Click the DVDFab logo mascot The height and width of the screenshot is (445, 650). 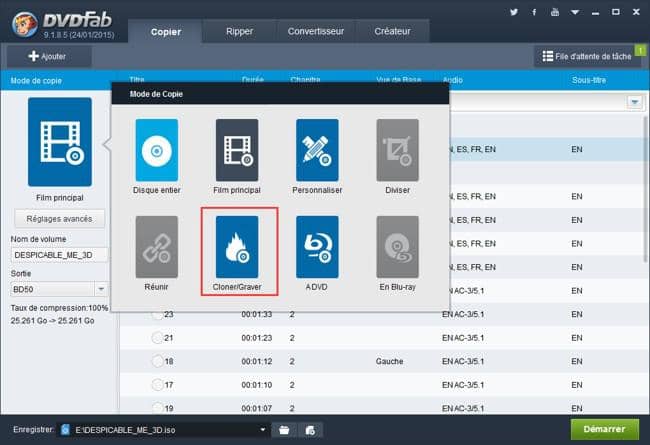coord(24,24)
